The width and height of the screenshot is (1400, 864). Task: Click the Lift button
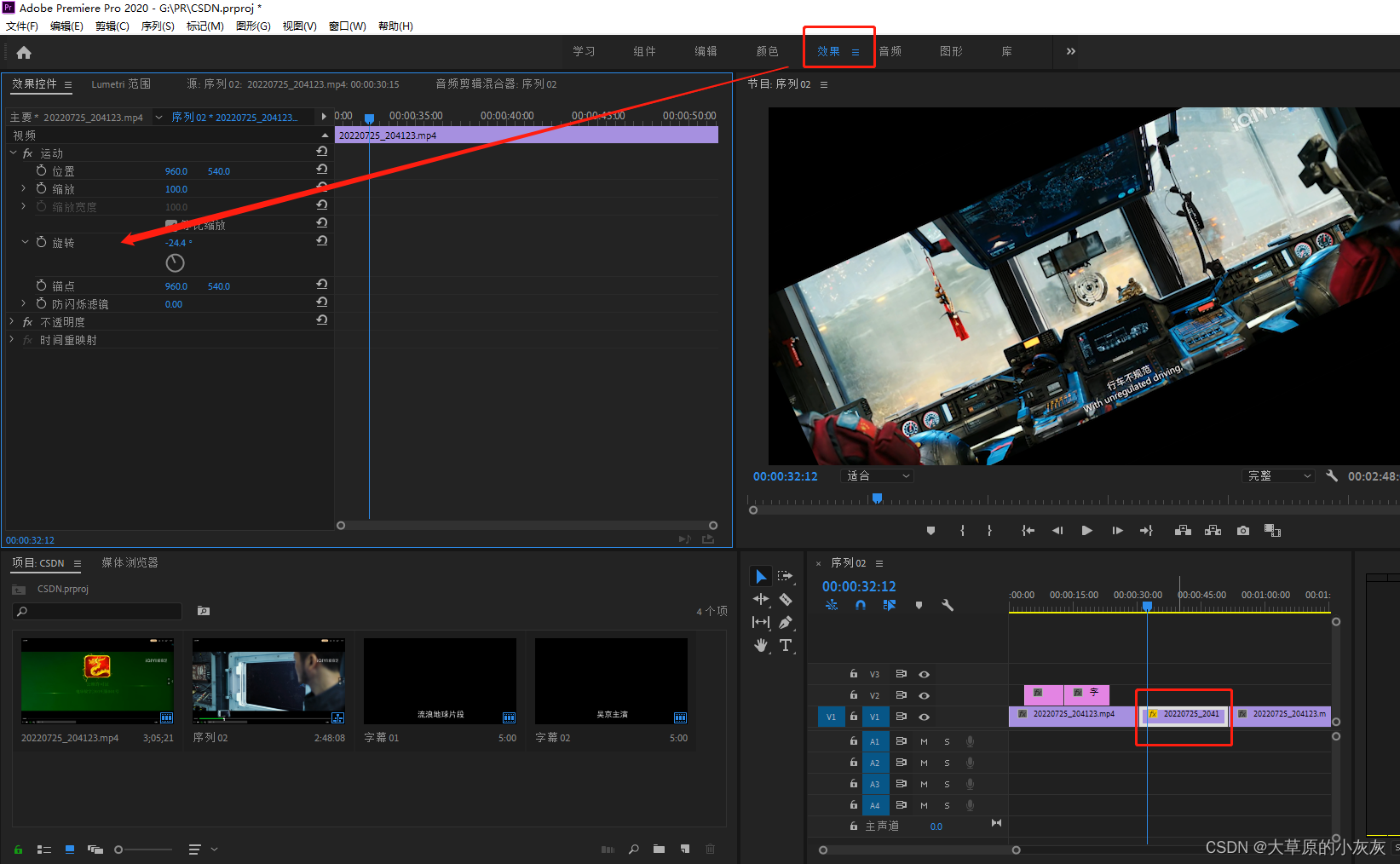pos(1183,531)
